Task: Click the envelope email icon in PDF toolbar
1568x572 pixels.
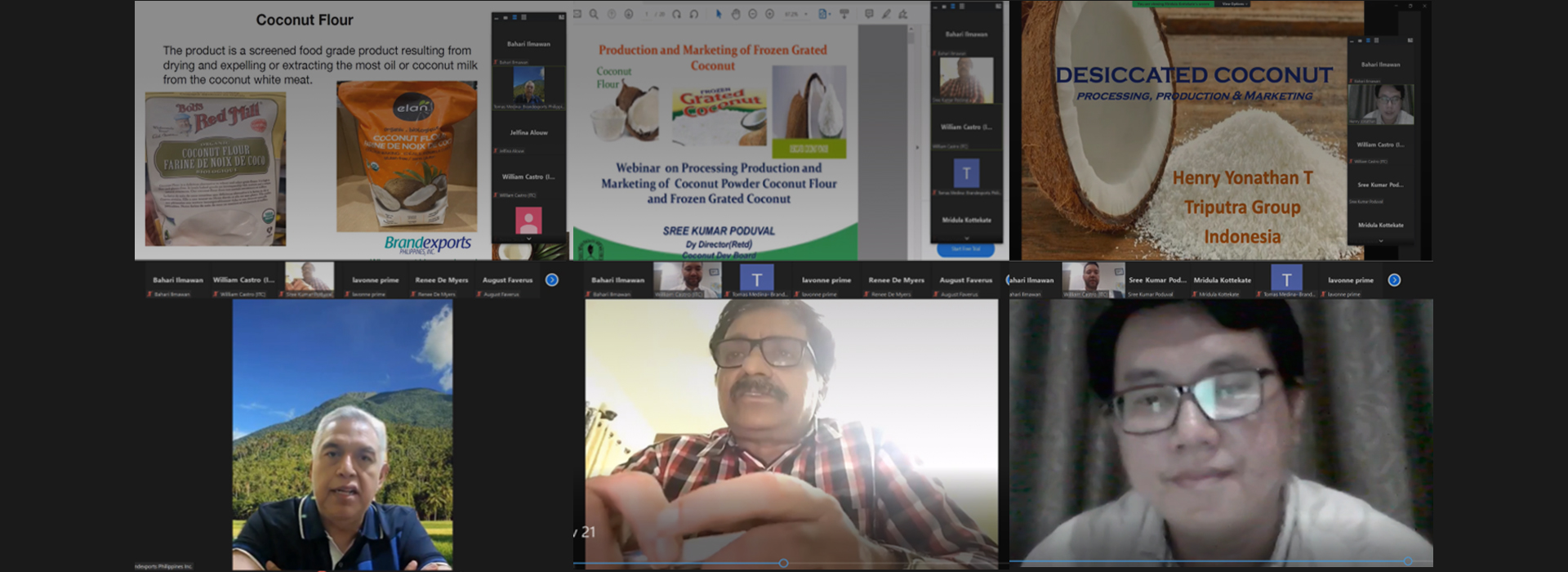Action: coord(577,14)
